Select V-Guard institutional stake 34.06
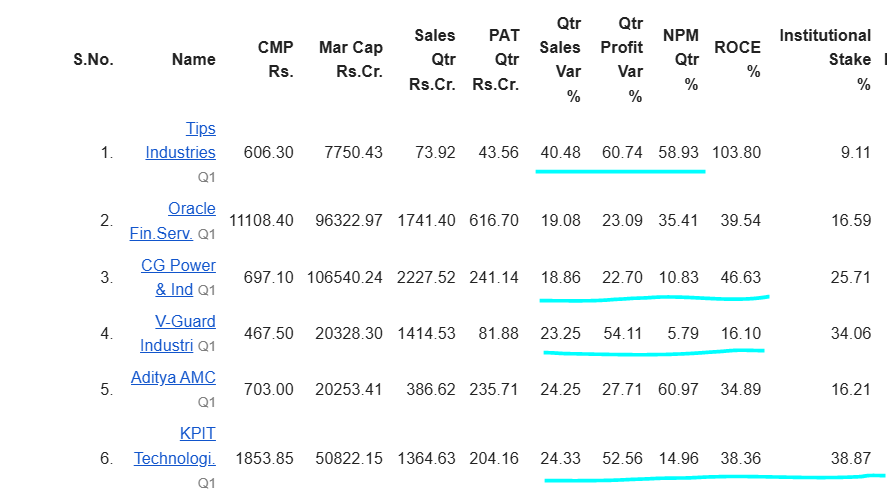Image resolution: width=887 pixels, height=502 pixels. tap(850, 334)
